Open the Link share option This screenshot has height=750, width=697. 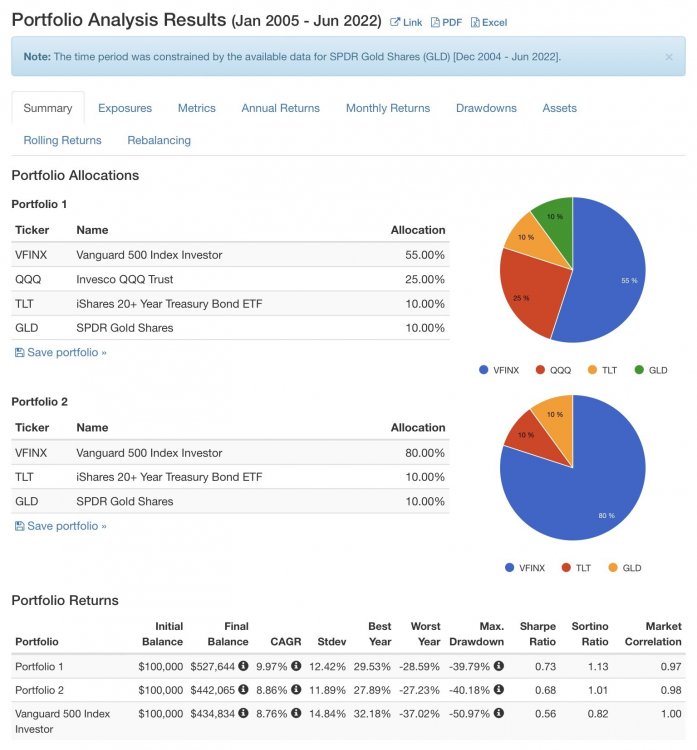pyautogui.click(x=406, y=22)
